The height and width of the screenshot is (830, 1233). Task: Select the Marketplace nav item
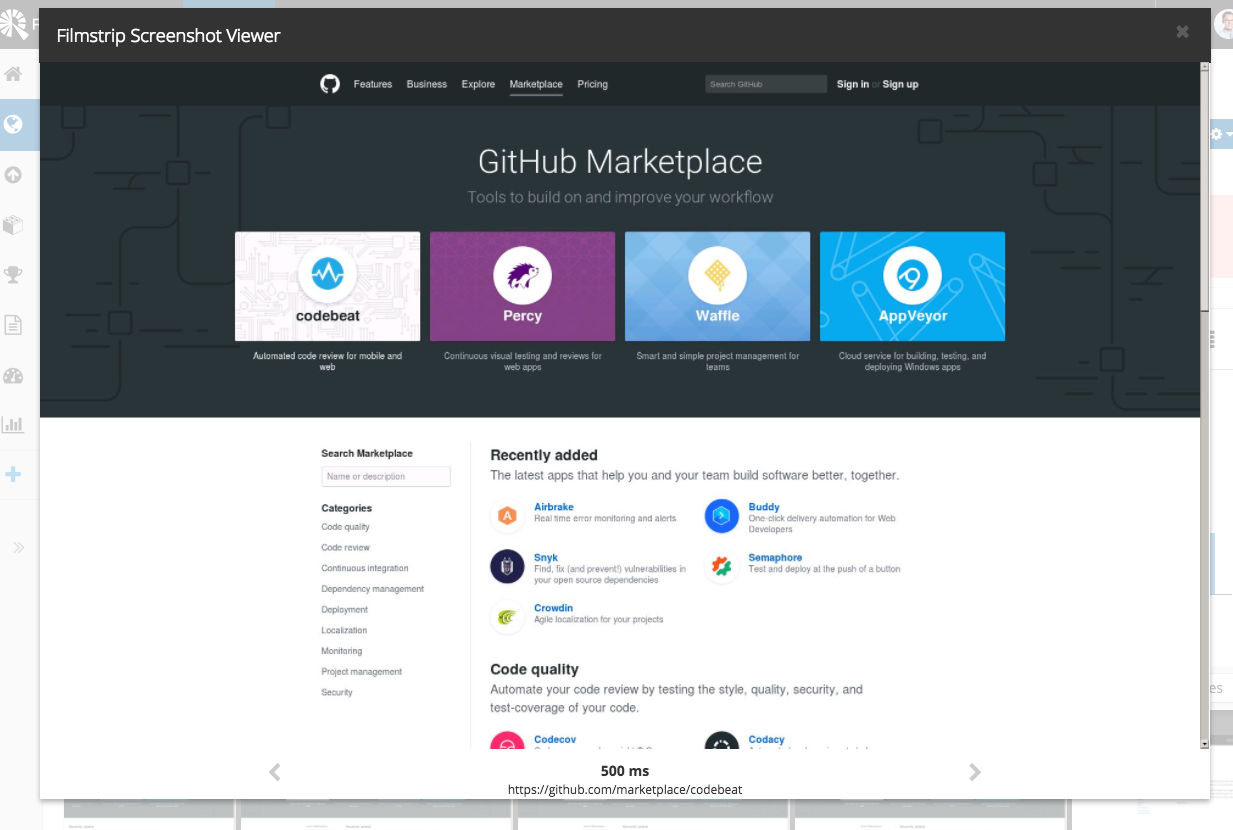(536, 84)
